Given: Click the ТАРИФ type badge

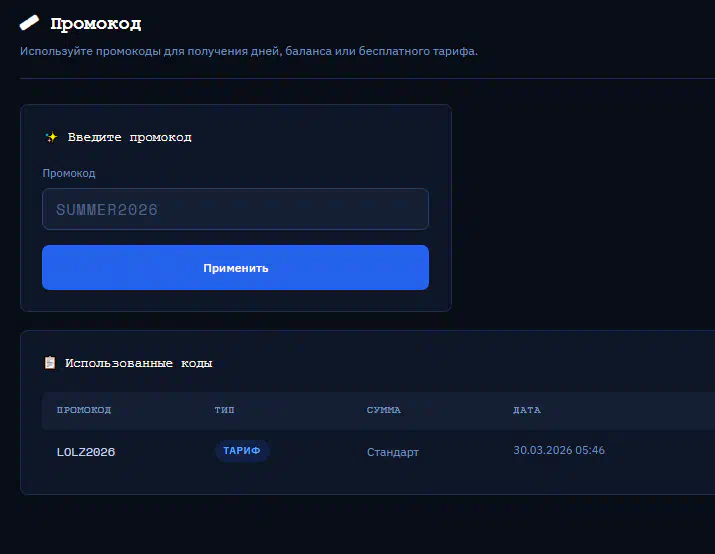Looking at the screenshot, I should [x=242, y=451].
